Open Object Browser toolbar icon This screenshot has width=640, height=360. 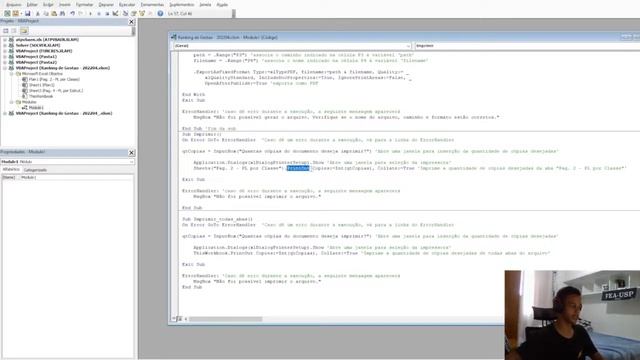(142, 13)
